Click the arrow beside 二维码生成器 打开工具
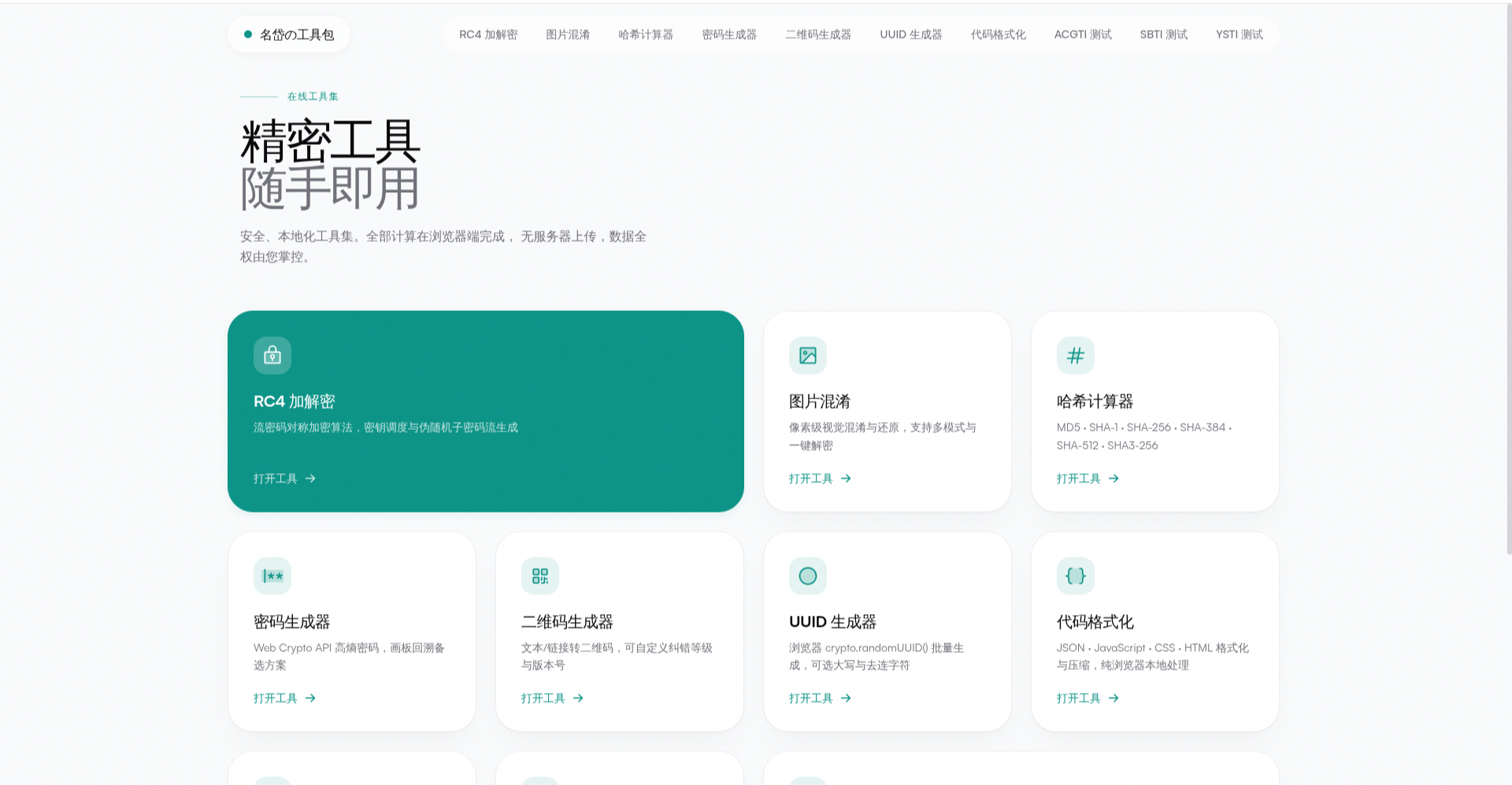The height and width of the screenshot is (785, 1512). click(x=578, y=698)
